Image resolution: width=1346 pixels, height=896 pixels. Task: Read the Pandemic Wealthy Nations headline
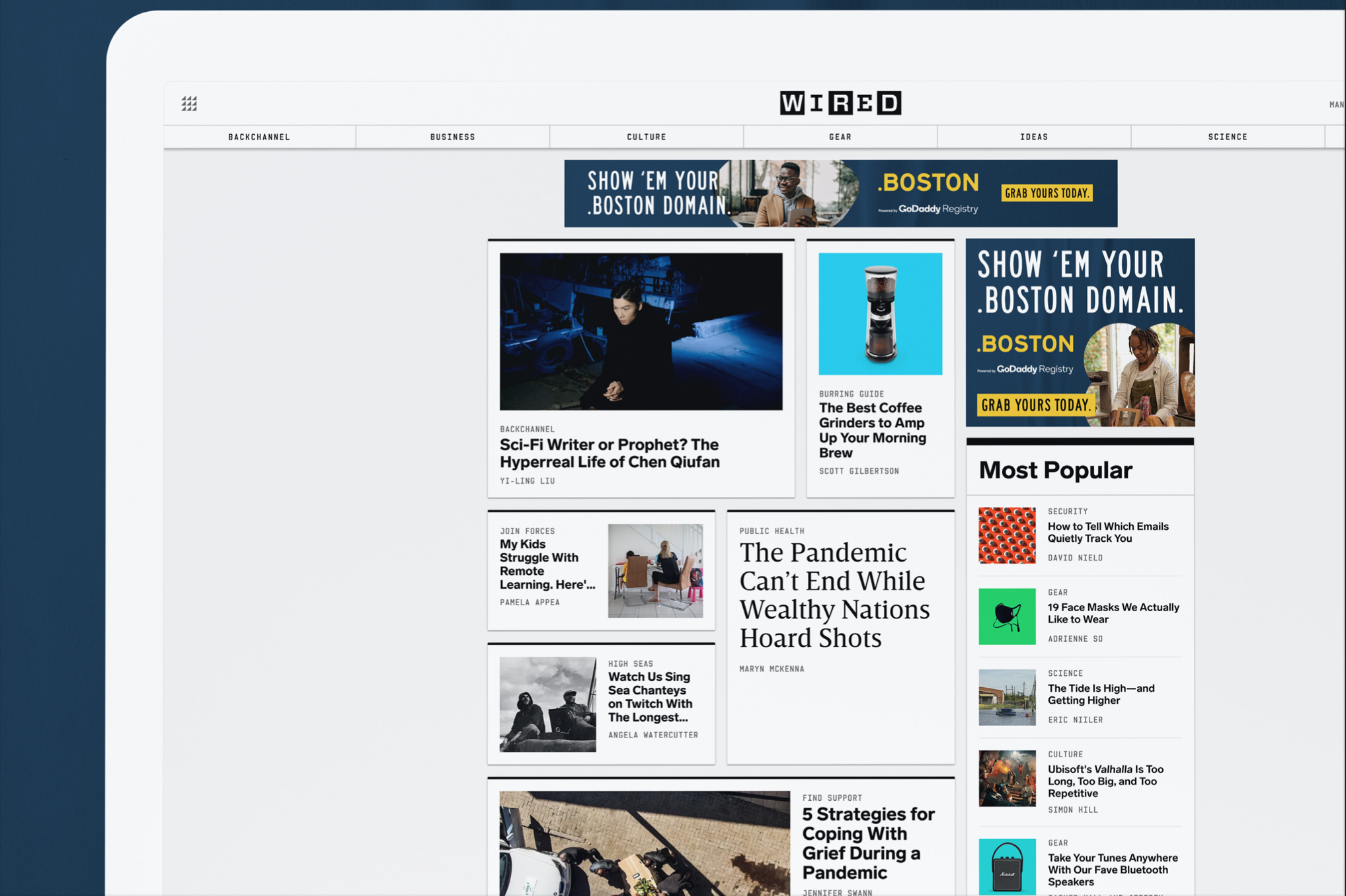[x=834, y=595]
